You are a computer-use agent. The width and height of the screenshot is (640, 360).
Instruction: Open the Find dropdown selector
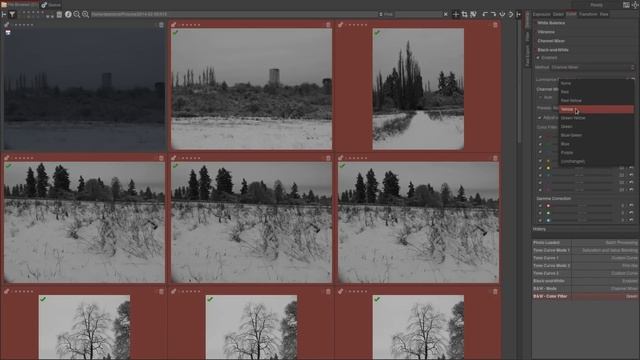(386, 14)
